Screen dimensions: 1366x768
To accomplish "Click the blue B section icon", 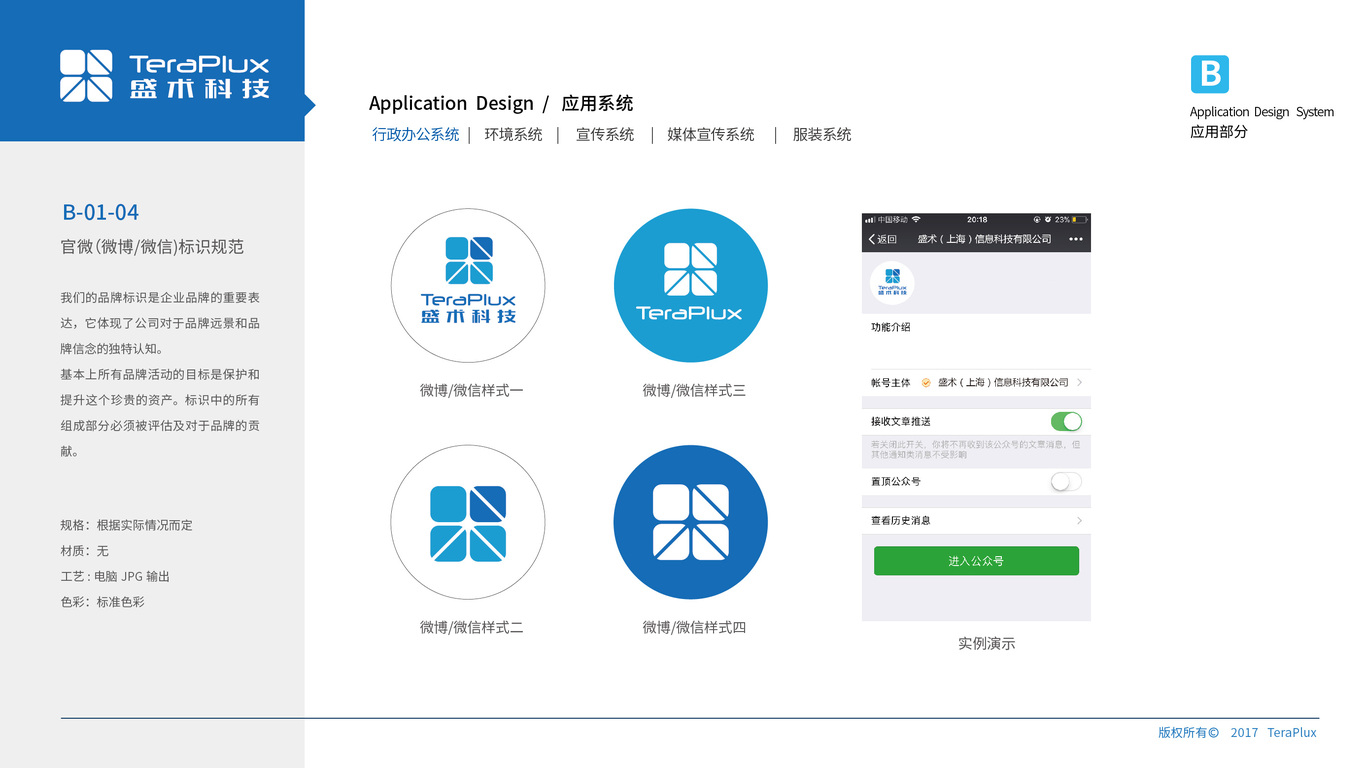I will 1209,74.
